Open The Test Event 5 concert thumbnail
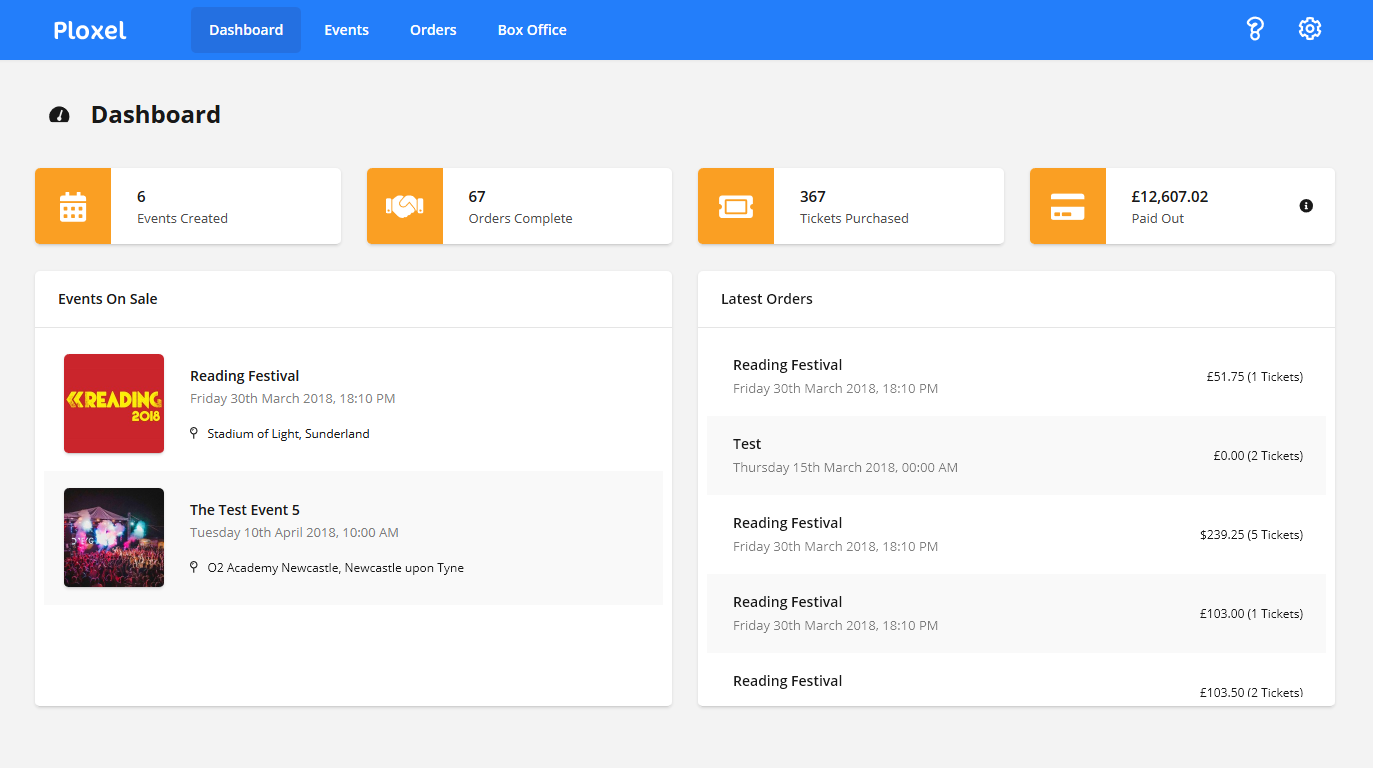The width and height of the screenshot is (1373, 768). pyautogui.click(x=114, y=537)
